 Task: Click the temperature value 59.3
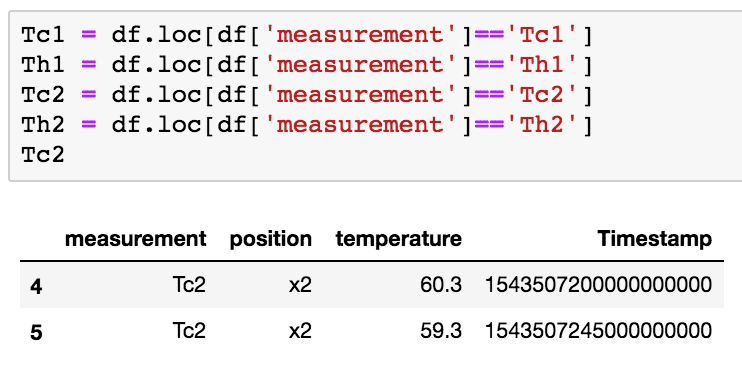441,330
